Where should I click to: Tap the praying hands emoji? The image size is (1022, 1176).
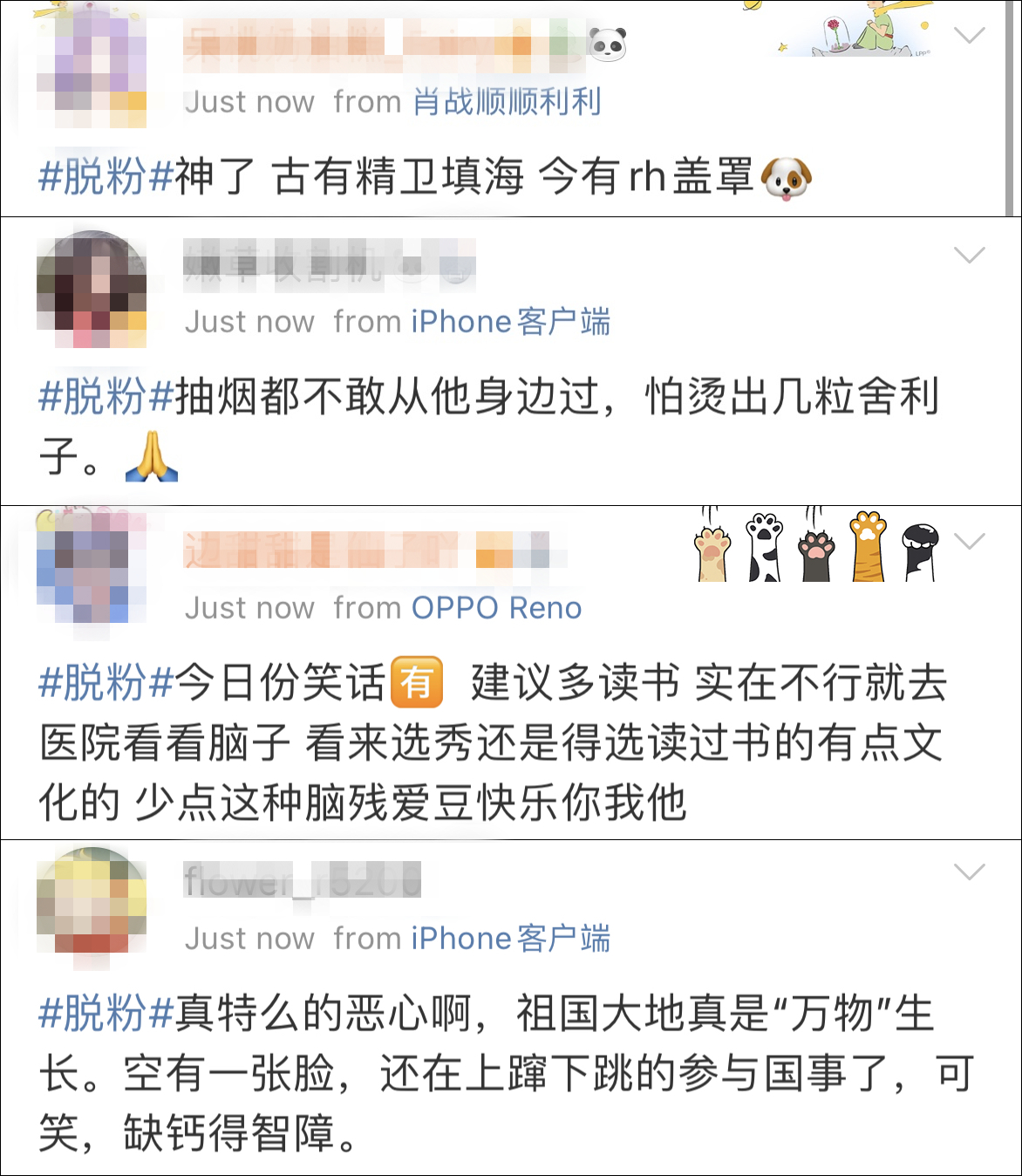(x=152, y=456)
